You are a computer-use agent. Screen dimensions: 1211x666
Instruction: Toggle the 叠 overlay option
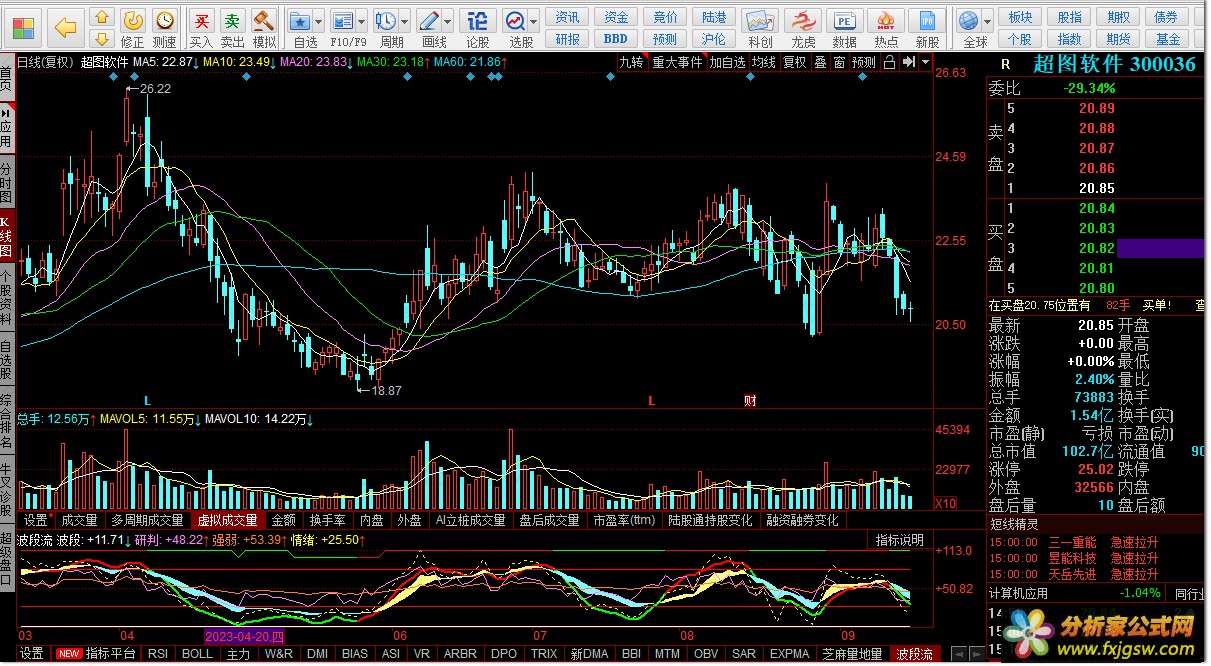(820, 62)
